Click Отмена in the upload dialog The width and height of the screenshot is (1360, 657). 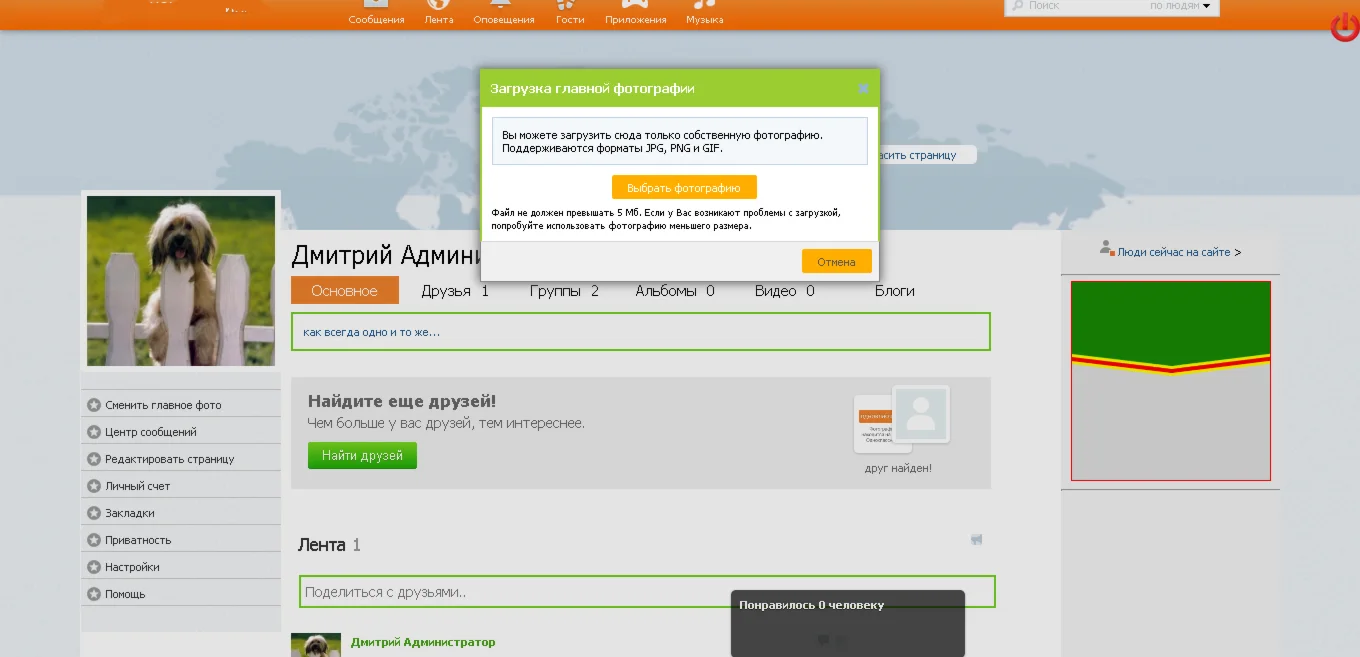pyautogui.click(x=836, y=261)
